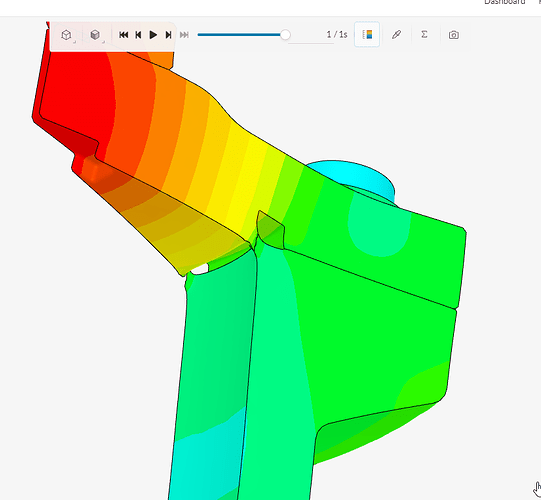The width and height of the screenshot is (541, 500).
Task: Open the view orientation cube menu
Action: click(x=66, y=35)
